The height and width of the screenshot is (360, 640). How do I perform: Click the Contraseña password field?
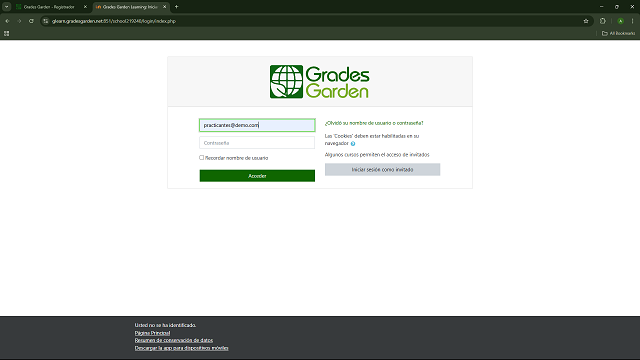(257, 143)
